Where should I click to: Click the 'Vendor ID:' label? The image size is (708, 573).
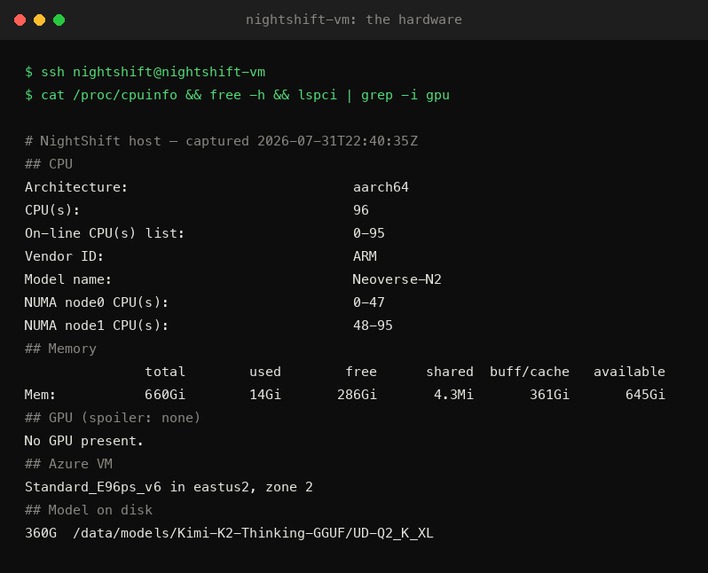pyautogui.click(x=64, y=256)
